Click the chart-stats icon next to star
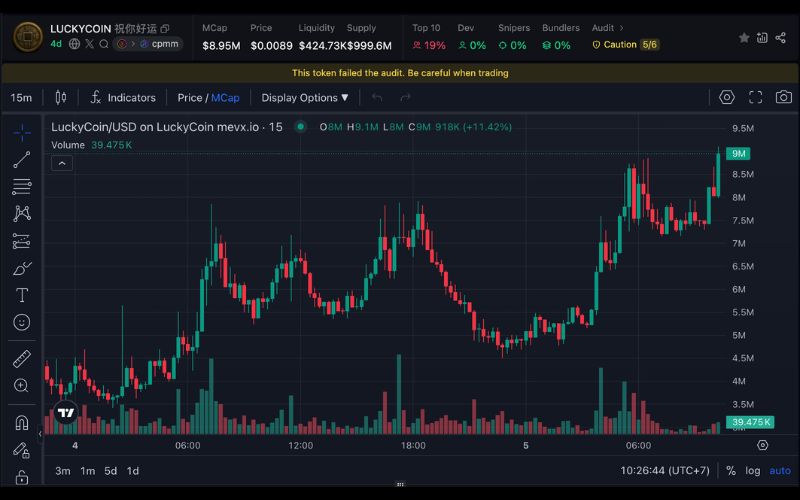The height and width of the screenshot is (500, 800). tap(762, 37)
